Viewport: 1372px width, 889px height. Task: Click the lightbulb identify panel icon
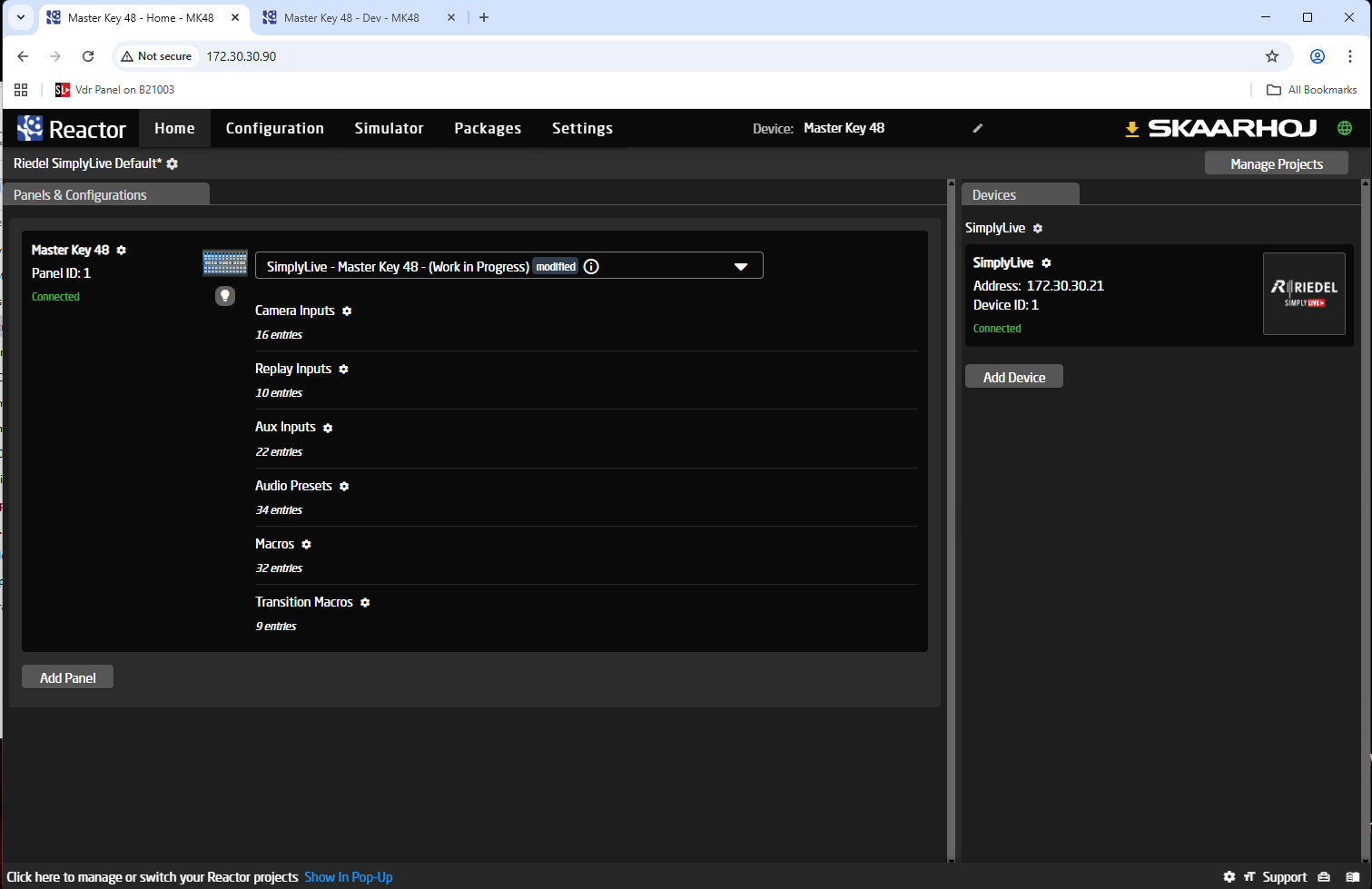[x=225, y=296]
